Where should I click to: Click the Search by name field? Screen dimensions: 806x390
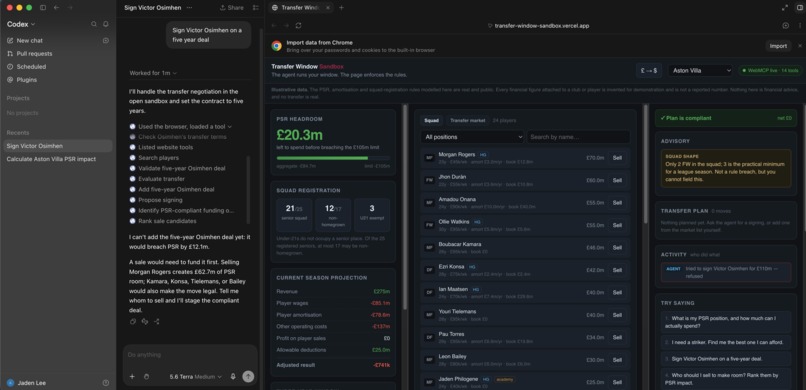(578, 137)
